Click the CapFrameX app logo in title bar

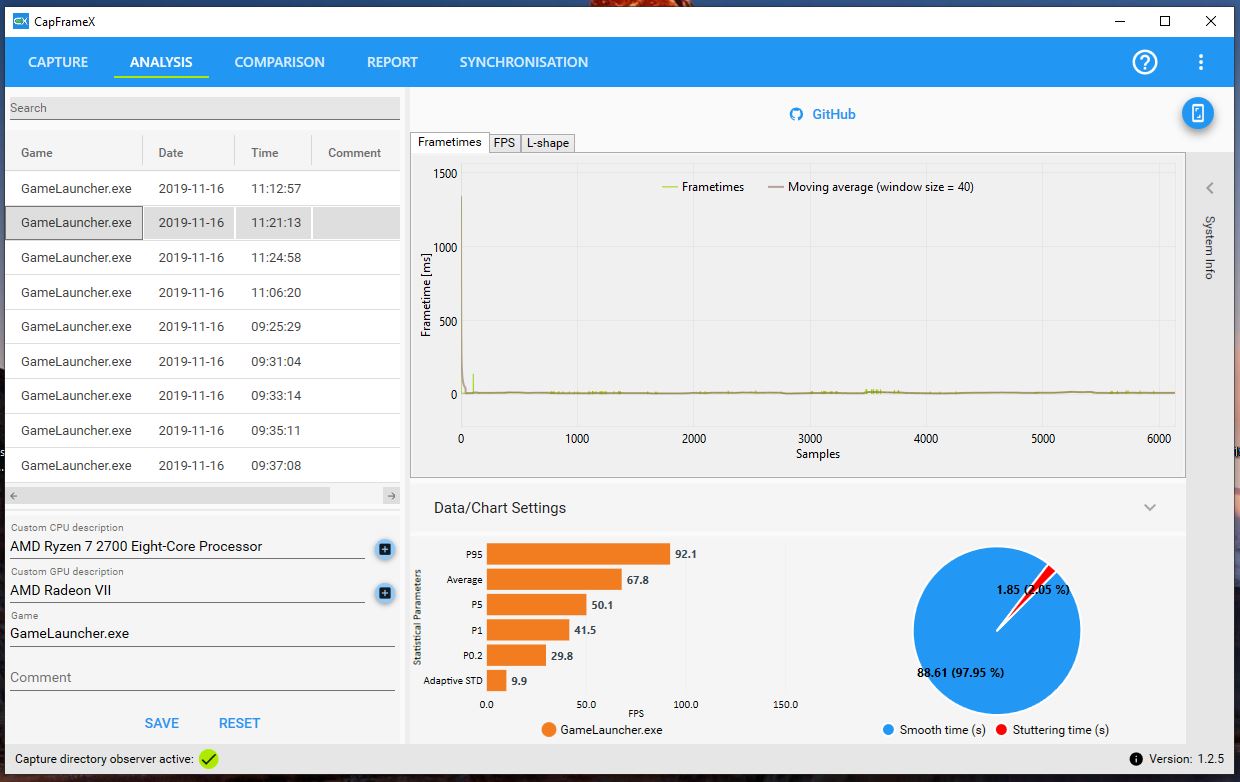(21, 21)
